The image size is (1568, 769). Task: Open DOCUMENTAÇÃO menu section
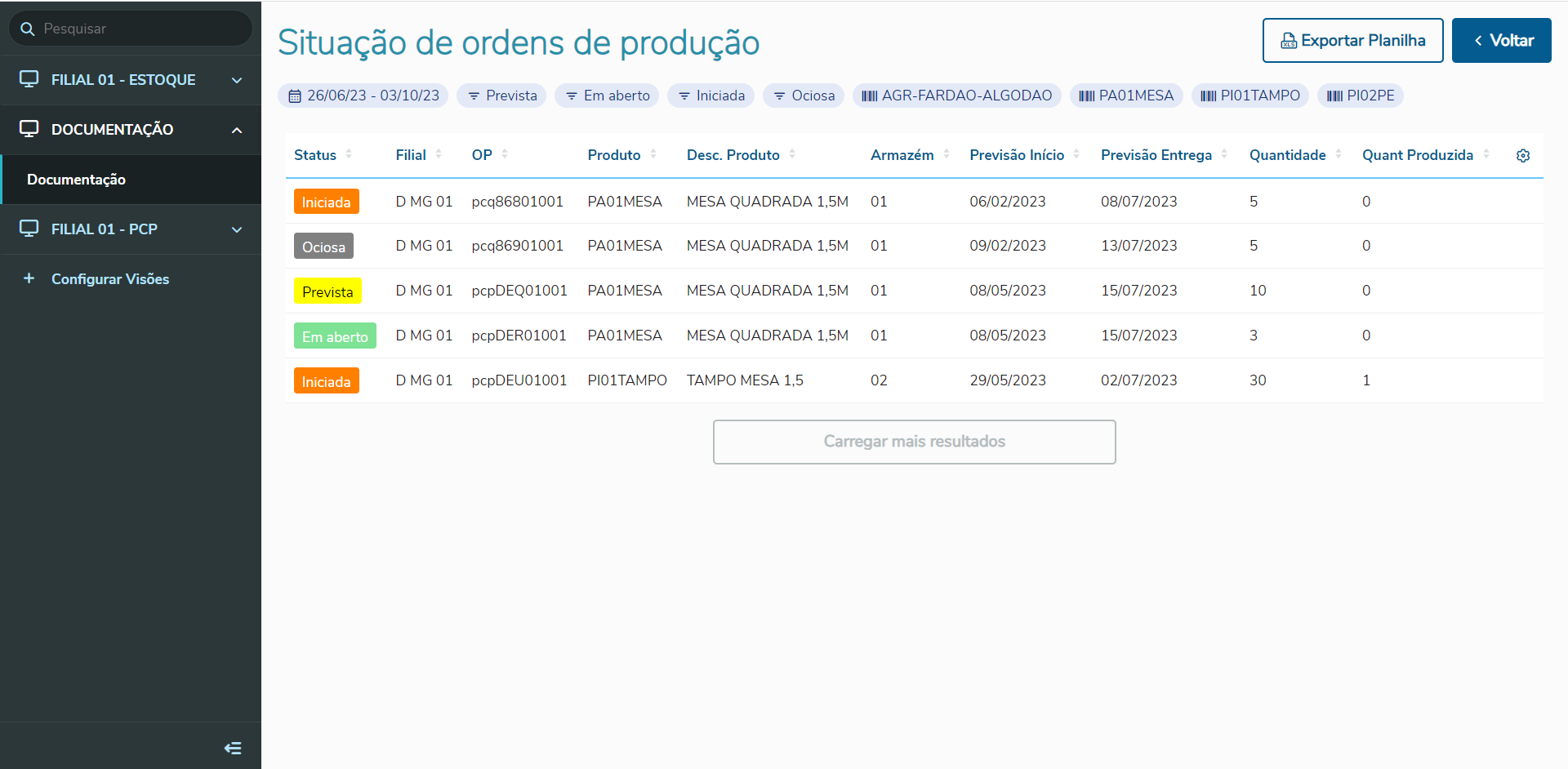131,130
